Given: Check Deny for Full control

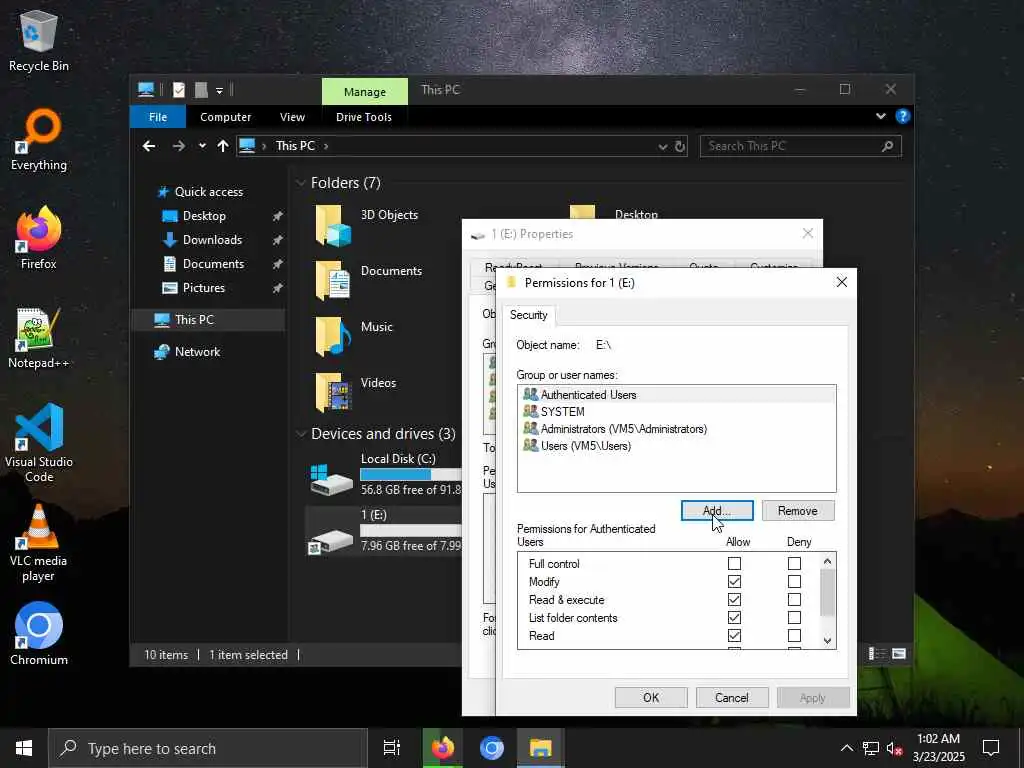Looking at the screenshot, I should click(794, 563).
